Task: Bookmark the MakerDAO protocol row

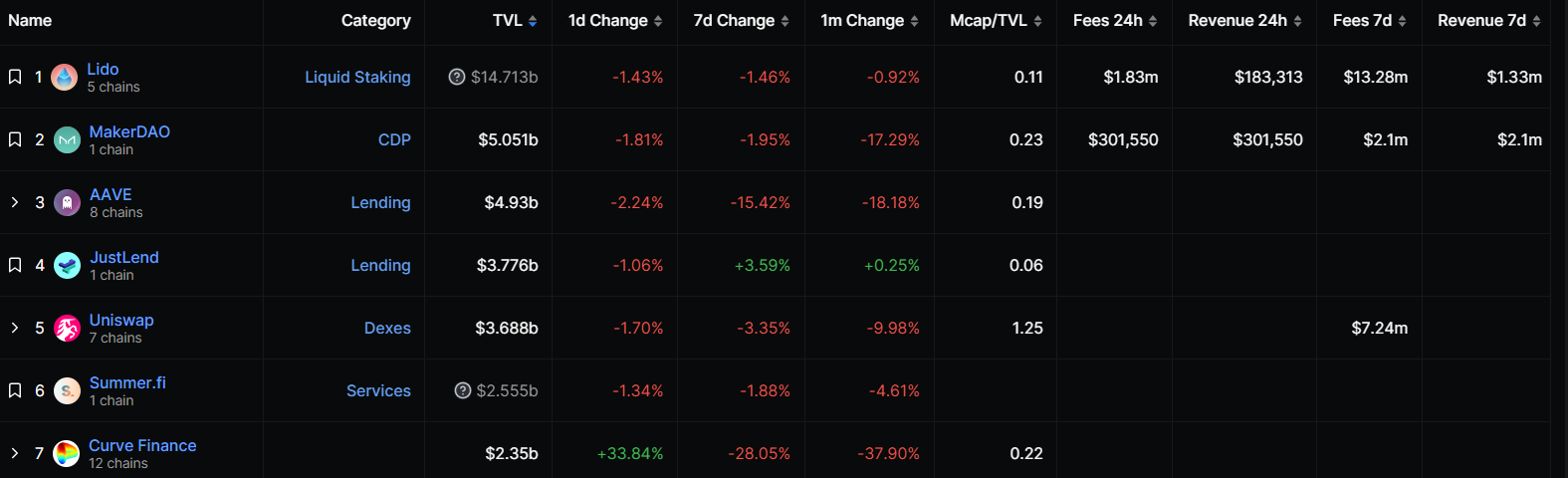Action: click(x=15, y=139)
